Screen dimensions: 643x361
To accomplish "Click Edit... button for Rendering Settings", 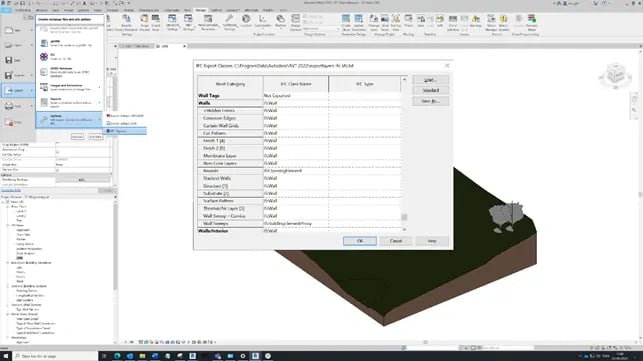I will click(x=82, y=180).
